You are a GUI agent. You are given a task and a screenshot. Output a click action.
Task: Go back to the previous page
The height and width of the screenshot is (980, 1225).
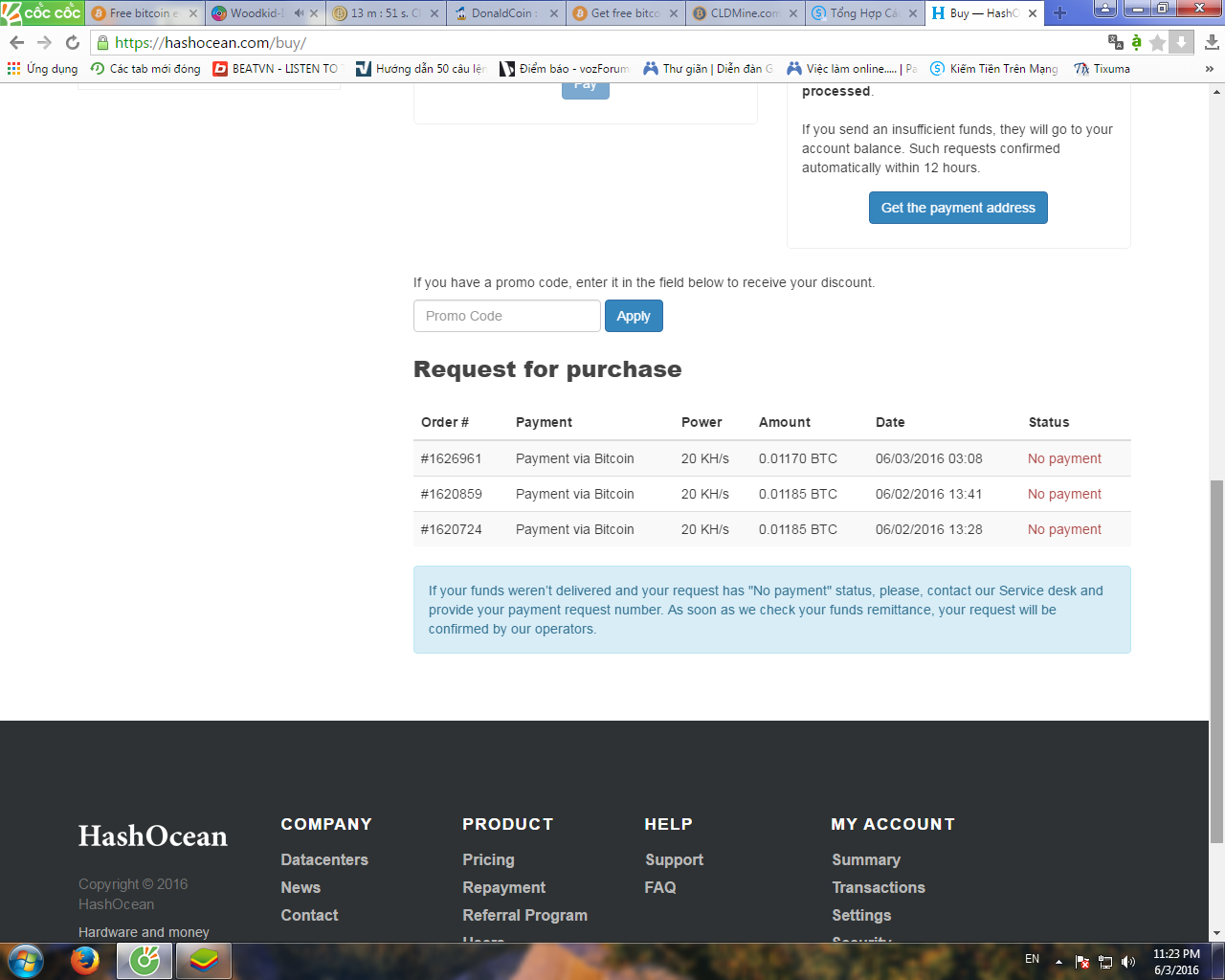coord(16,42)
